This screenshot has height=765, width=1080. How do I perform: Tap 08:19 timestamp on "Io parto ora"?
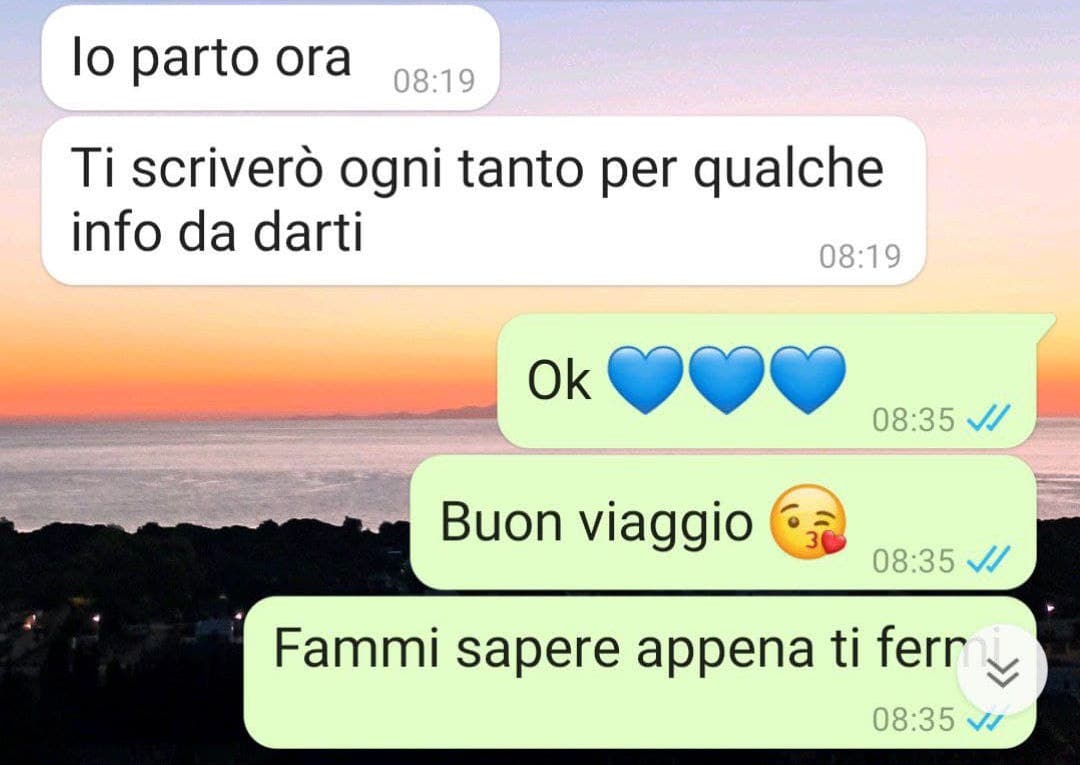pyautogui.click(x=434, y=81)
